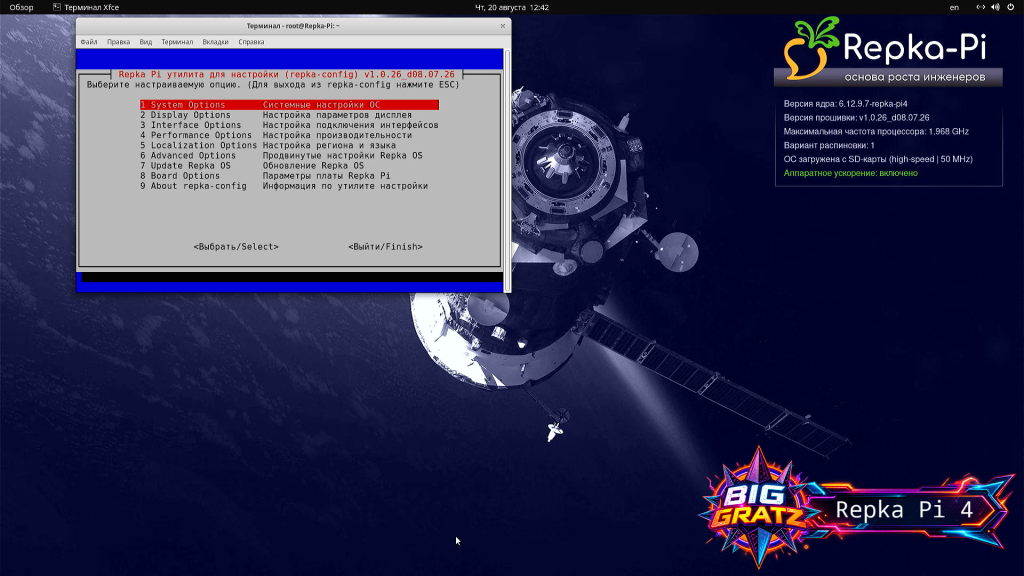Open the Обзор activities overview
This screenshot has width=1024, height=576.
click(22, 7)
